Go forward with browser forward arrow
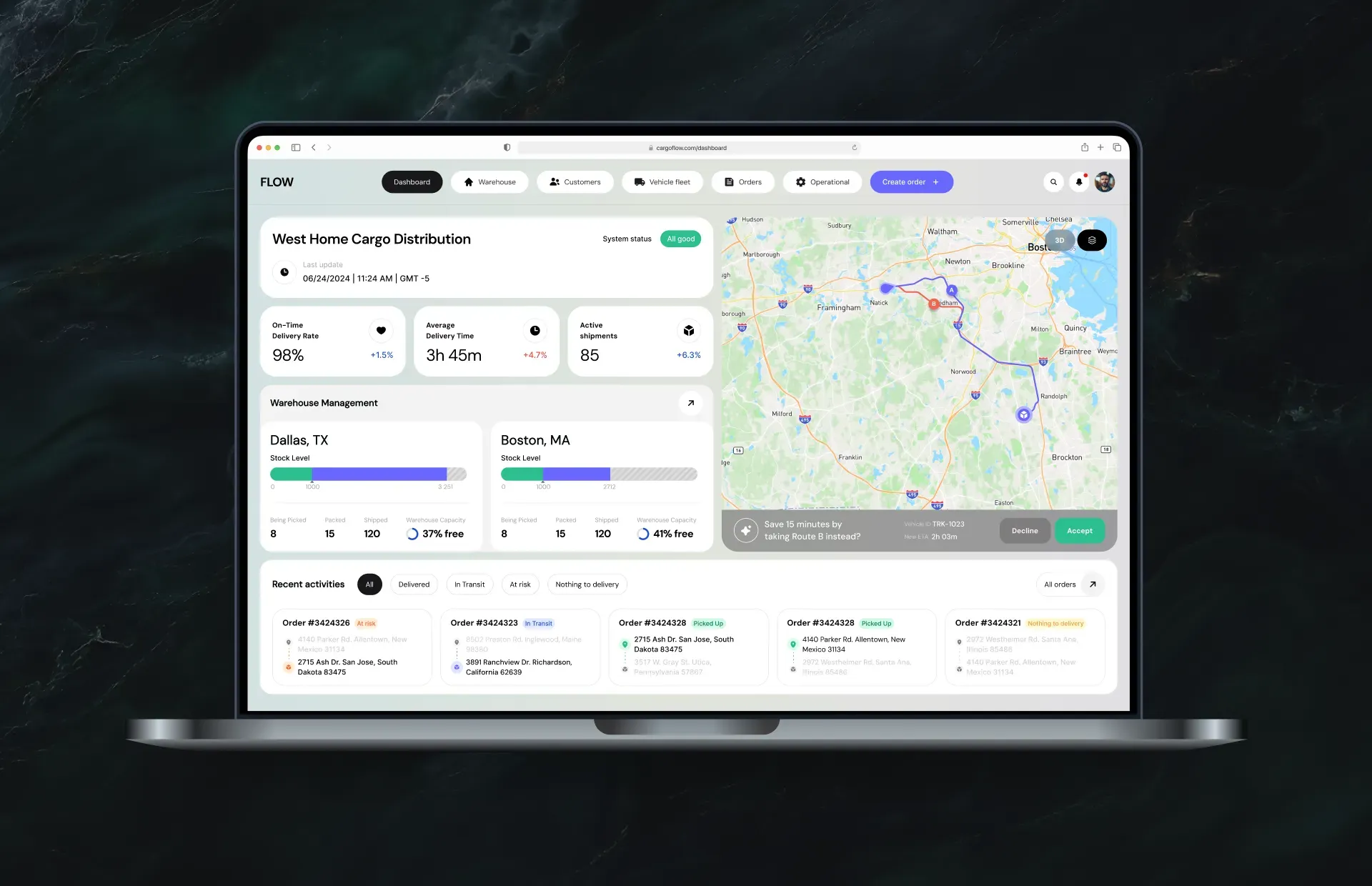 pos(329,148)
